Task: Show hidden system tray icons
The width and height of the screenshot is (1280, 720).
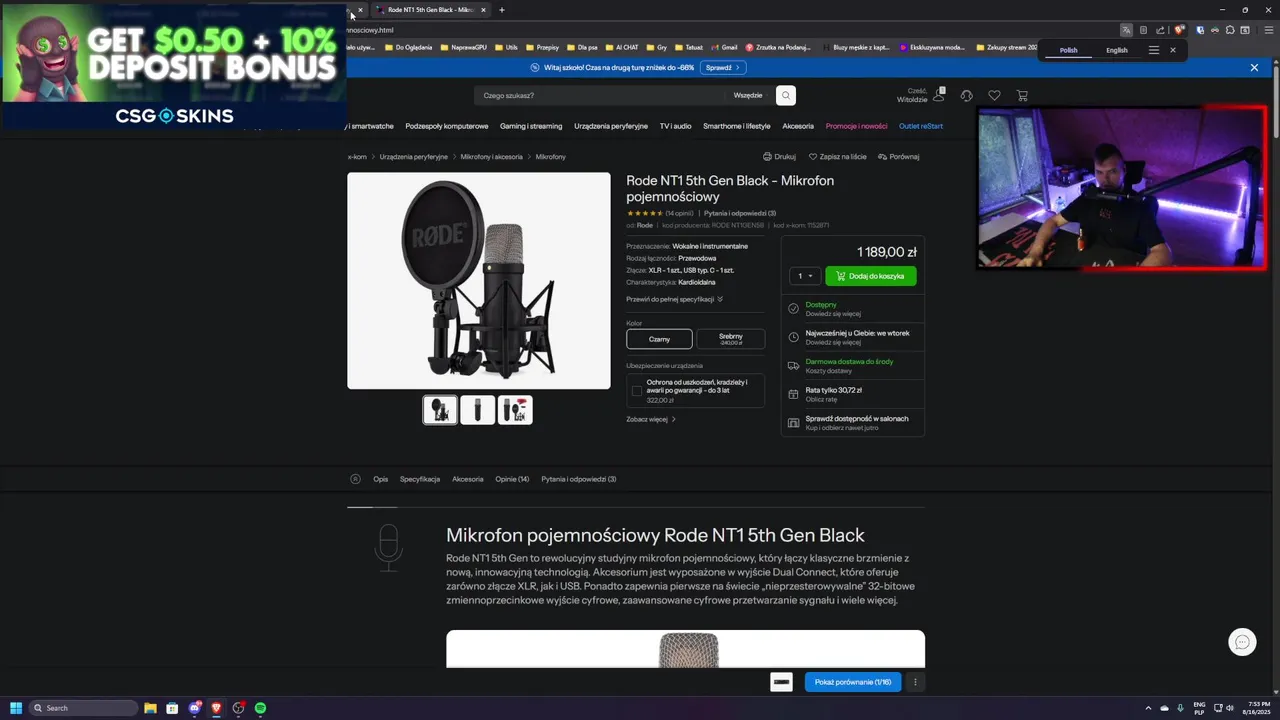Action: [x=1148, y=708]
